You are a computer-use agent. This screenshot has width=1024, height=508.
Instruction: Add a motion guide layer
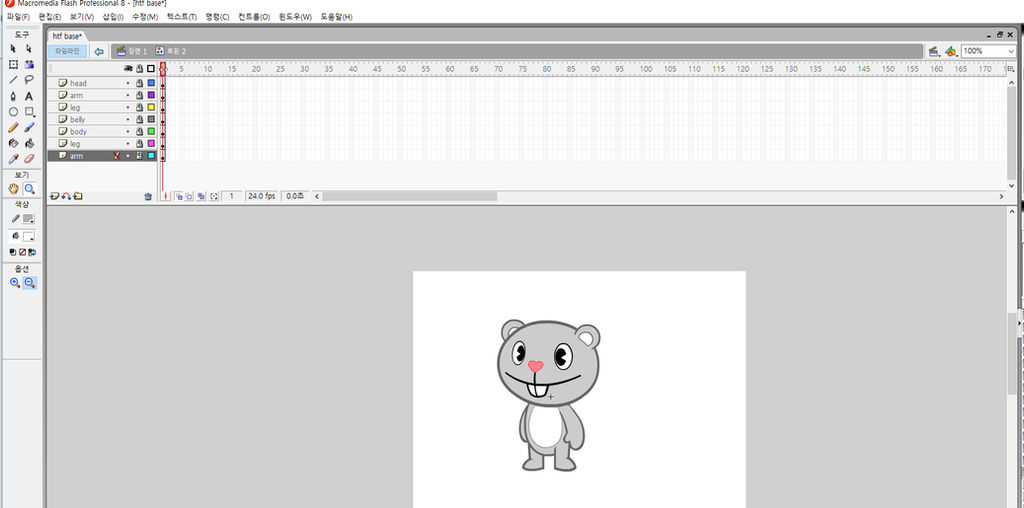point(66,196)
